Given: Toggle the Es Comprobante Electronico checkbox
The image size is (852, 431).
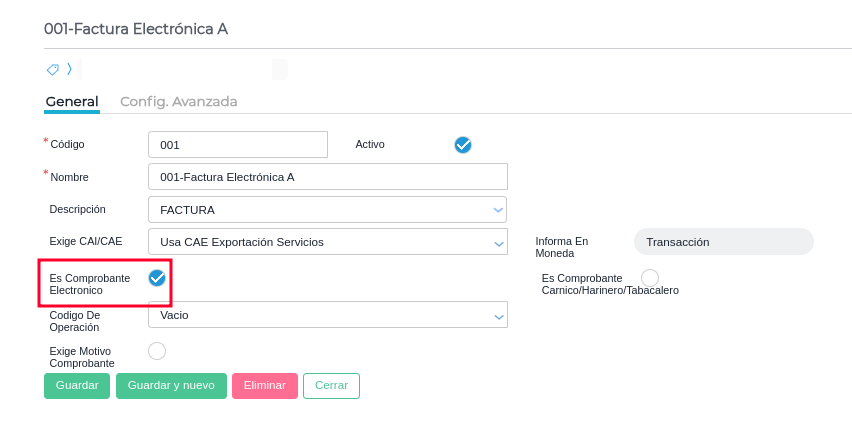Looking at the screenshot, I should (157, 278).
